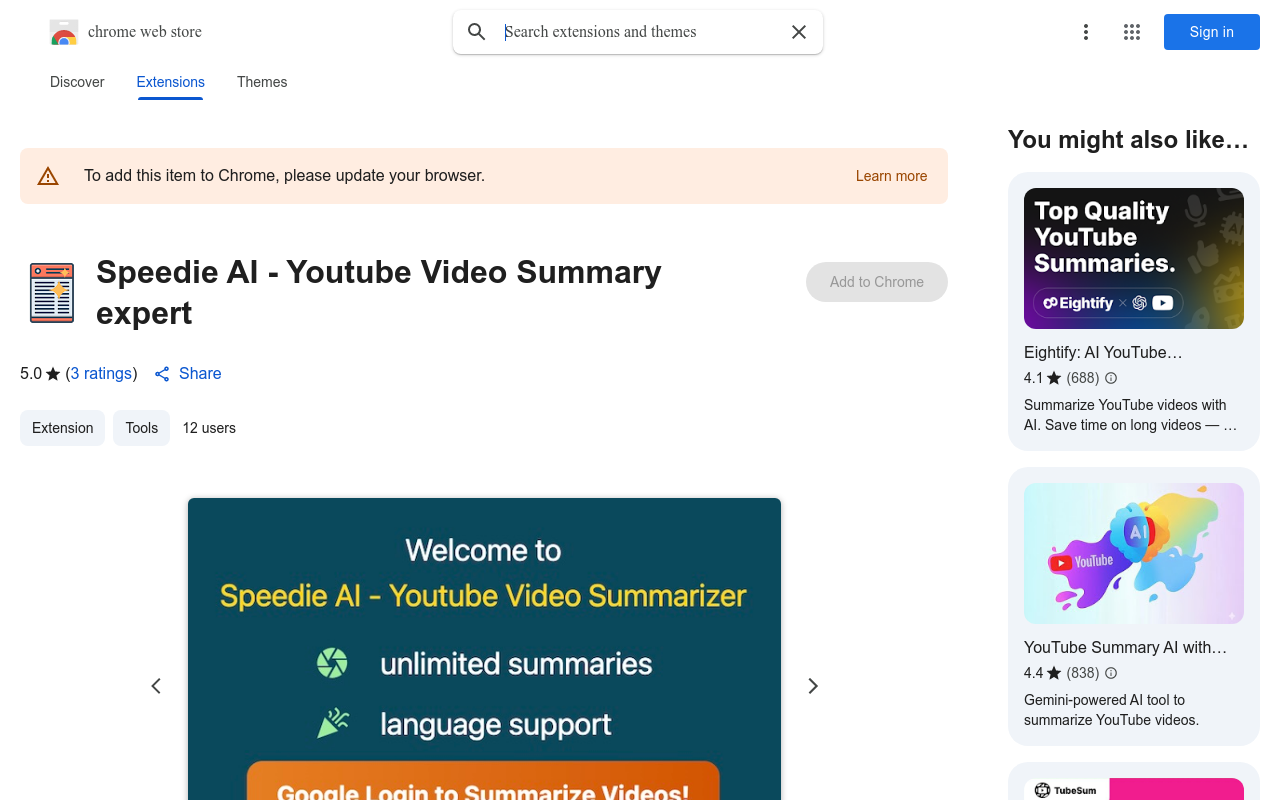This screenshot has width=1280, height=800.
Task: Click the Sign in button
Action: coord(1212,32)
